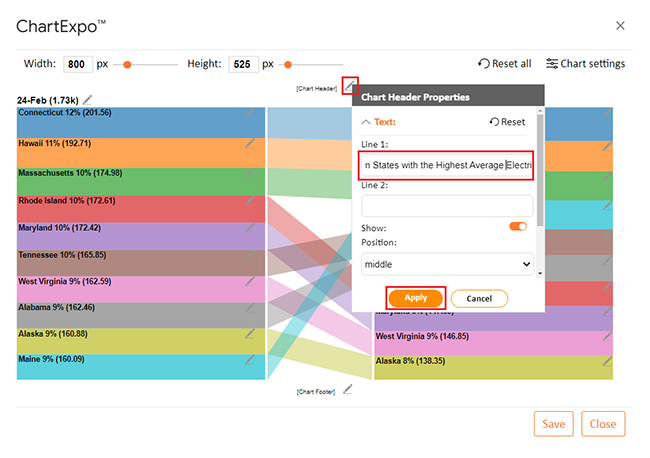Click pencil on the right-column top blue bar
The image size is (650, 458).
[607, 112]
